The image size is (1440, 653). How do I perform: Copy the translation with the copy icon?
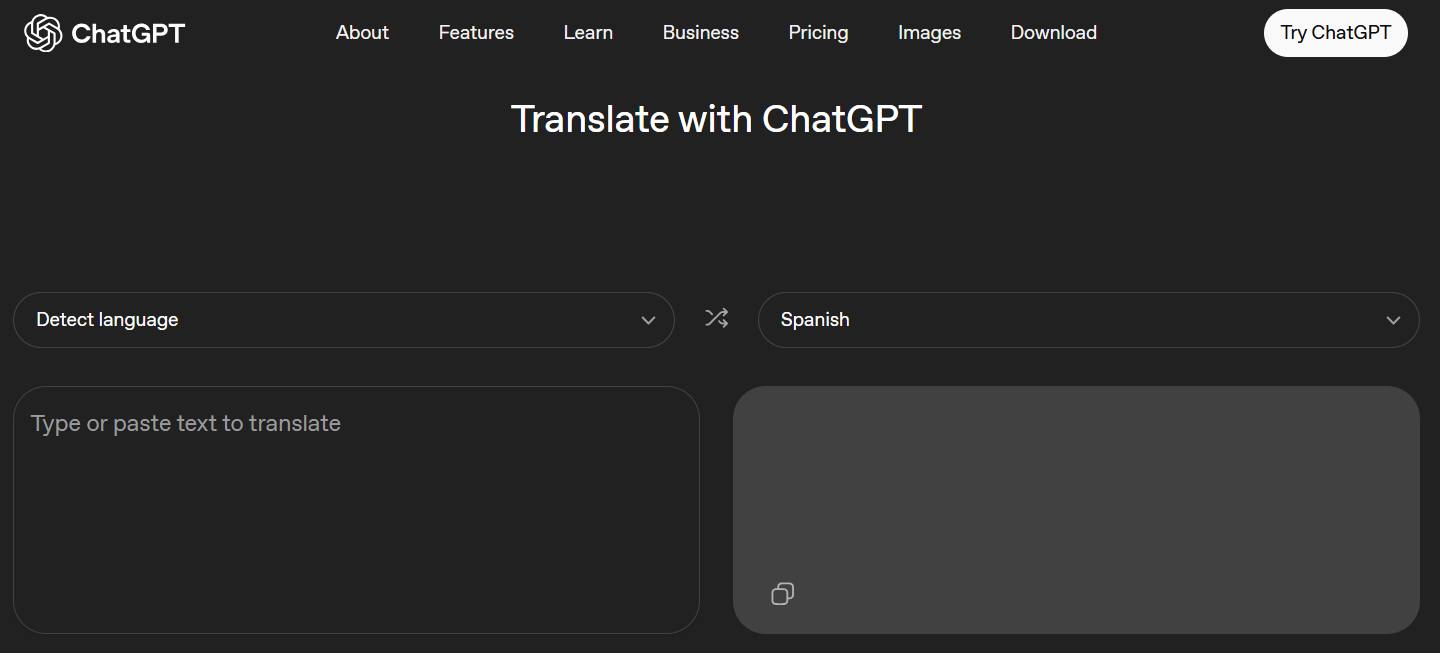(782, 594)
